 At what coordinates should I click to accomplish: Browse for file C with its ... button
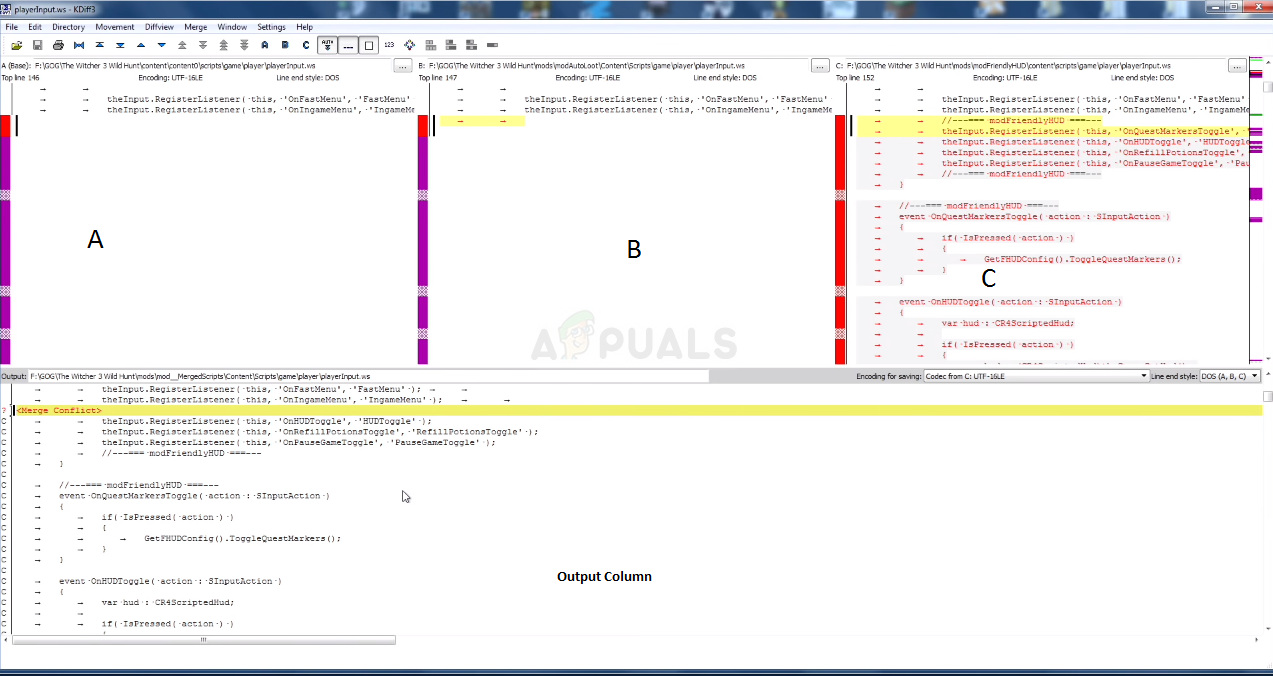pyautogui.click(x=1236, y=66)
